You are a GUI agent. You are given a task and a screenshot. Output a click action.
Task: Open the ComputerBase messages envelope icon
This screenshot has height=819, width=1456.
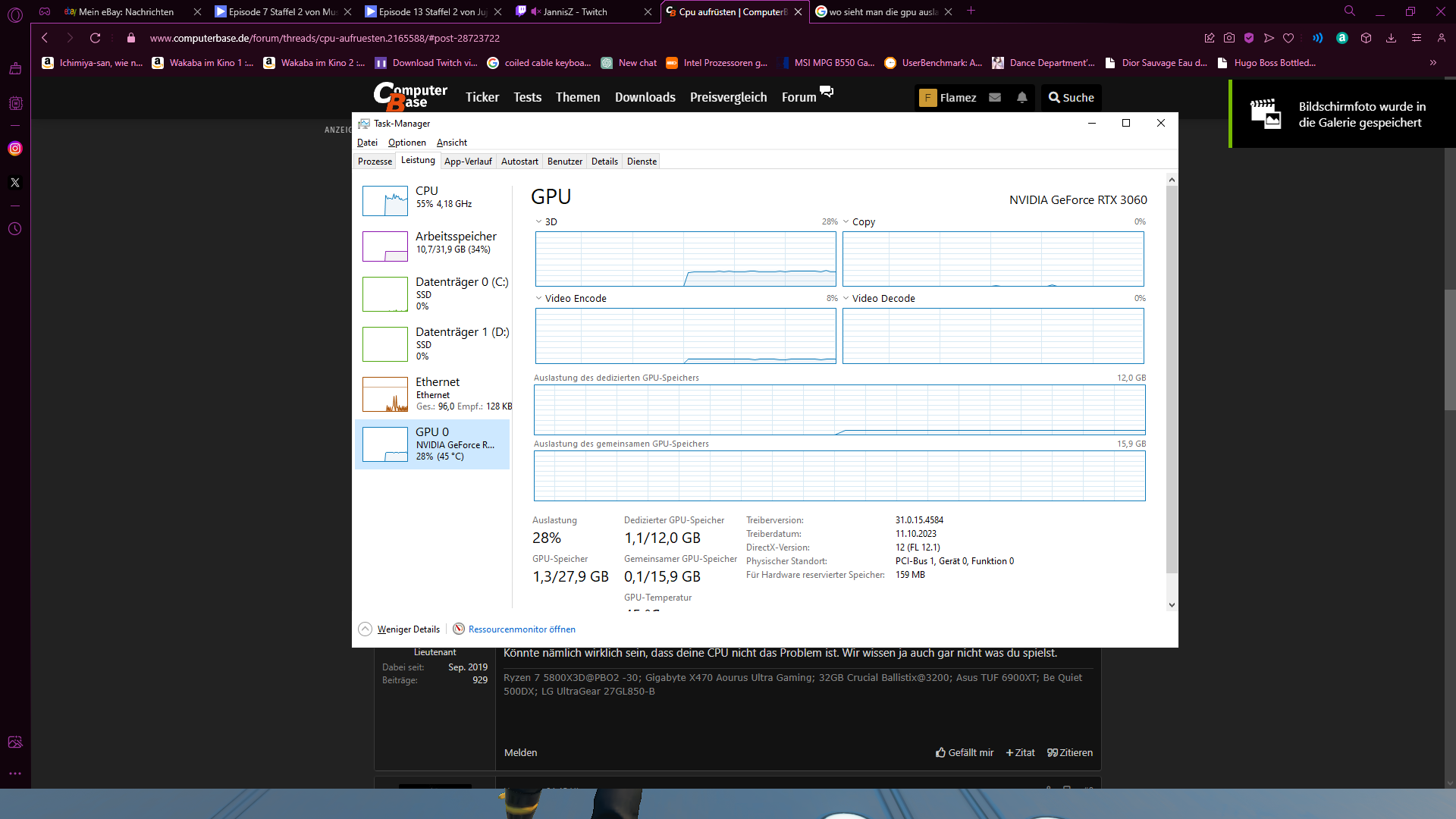pyautogui.click(x=995, y=98)
